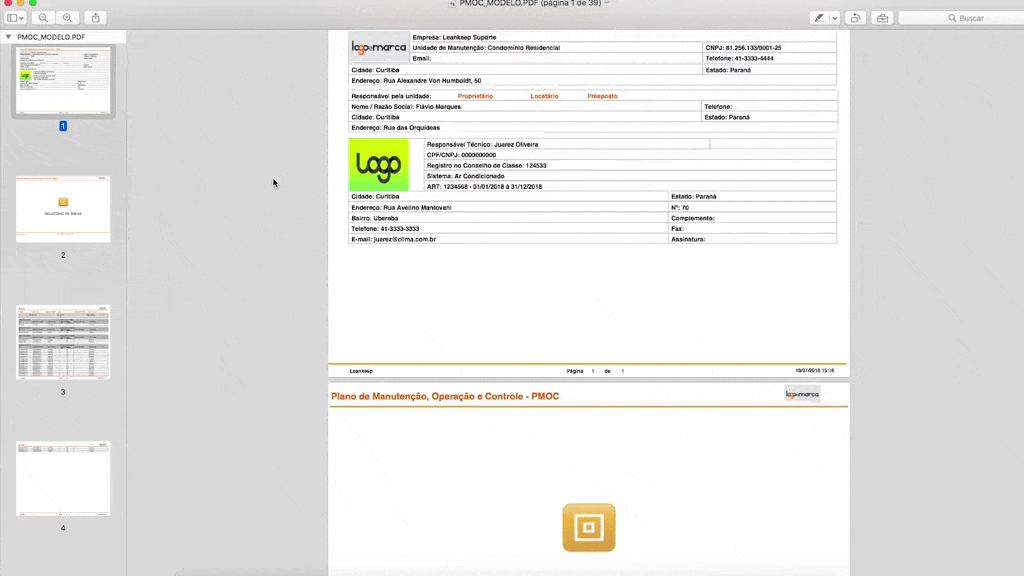
Task: Select the highlight pen tool
Action: click(819, 18)
